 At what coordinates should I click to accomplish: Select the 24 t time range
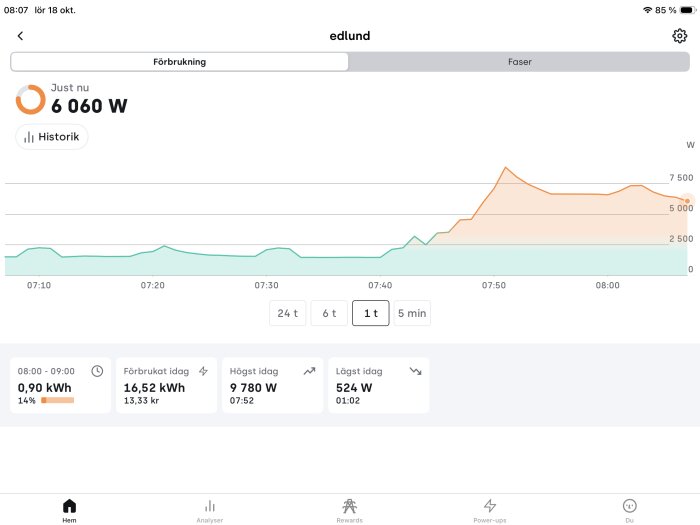pyautogui.click(x=288, y=313)
